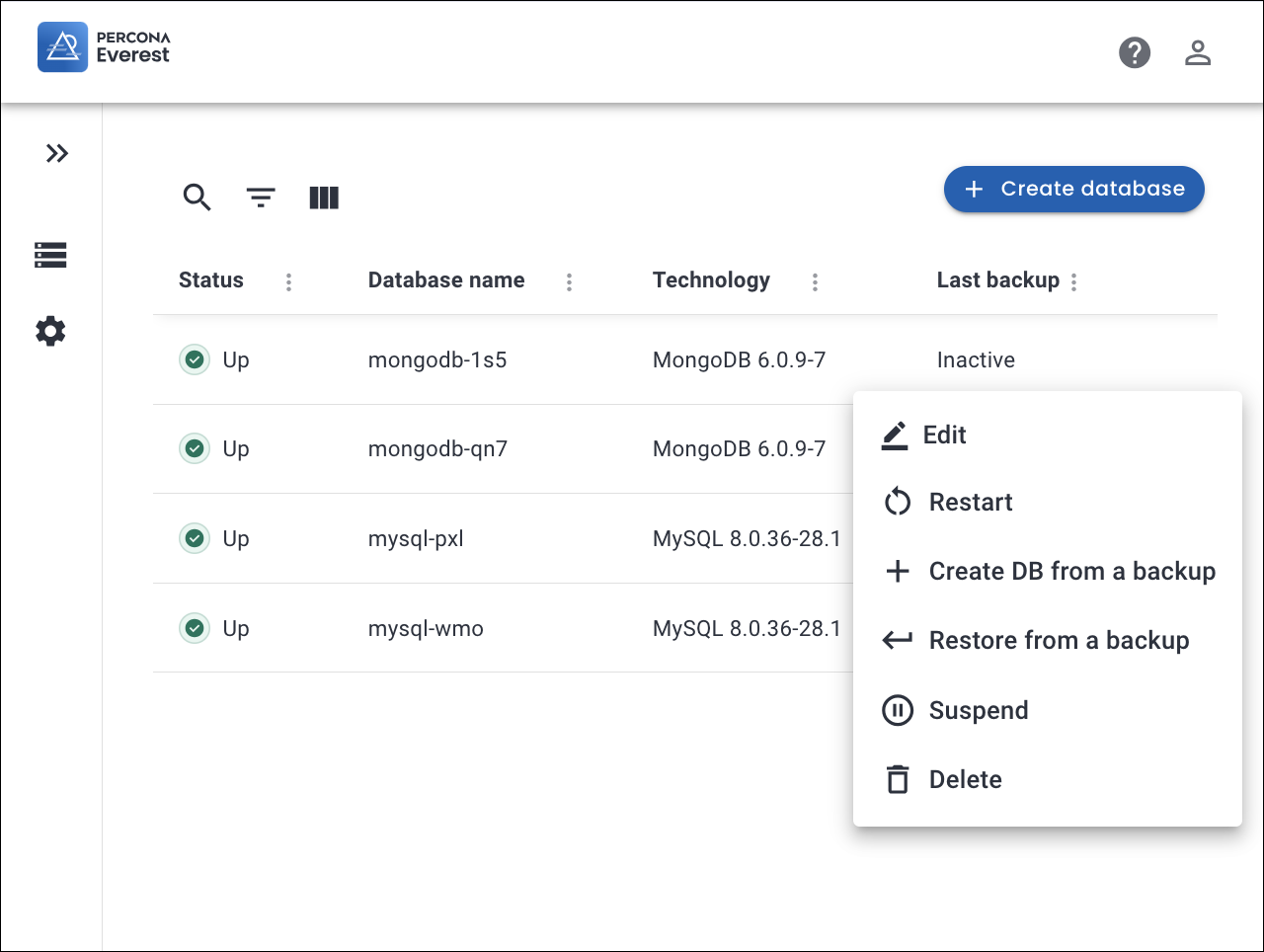Select Create DB from a backup
Screen dimensions: 1264x952
point(1048,571)
